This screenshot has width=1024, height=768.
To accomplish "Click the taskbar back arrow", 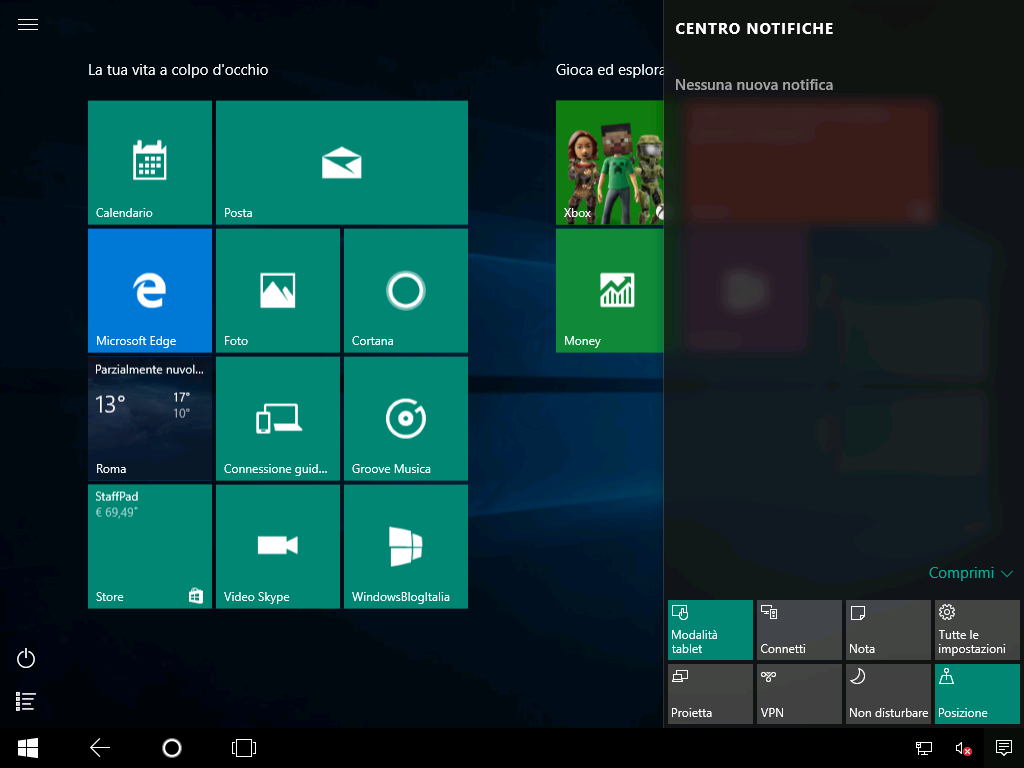I will pos(100,748).
